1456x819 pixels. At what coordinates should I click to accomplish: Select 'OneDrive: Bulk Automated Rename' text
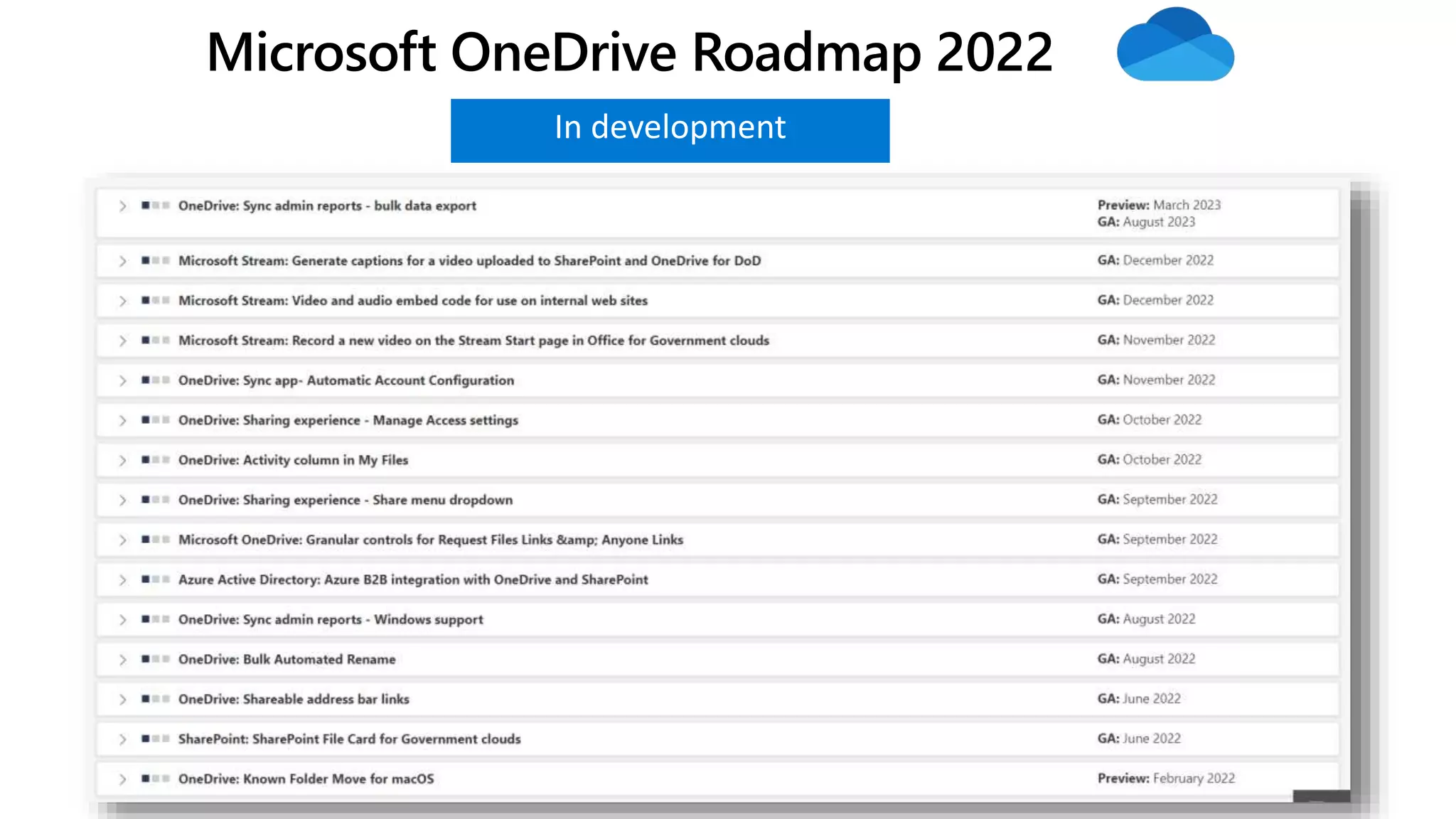287,659
